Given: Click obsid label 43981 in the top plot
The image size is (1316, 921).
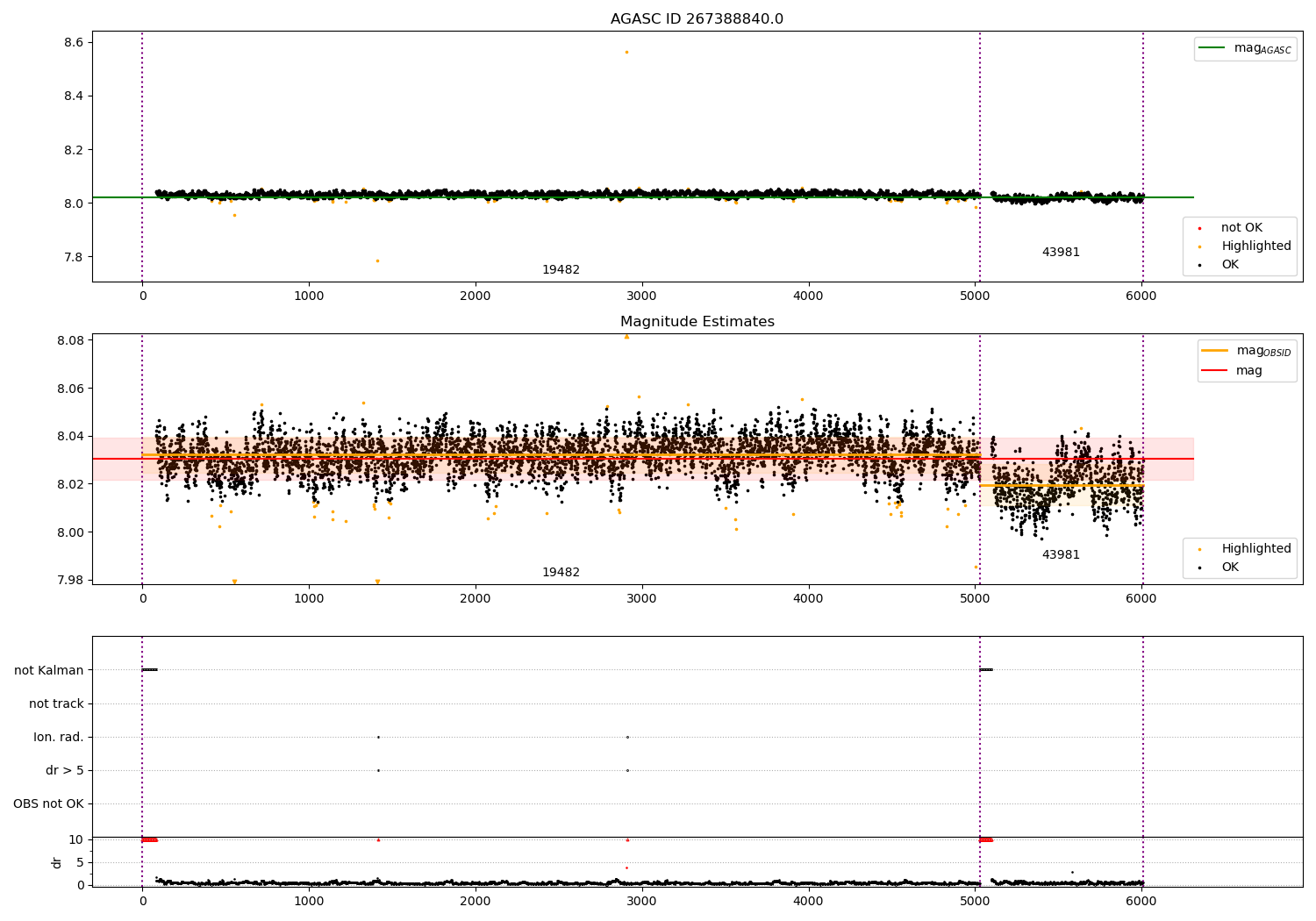Looking at the screenshot, I should point(1061,253).
